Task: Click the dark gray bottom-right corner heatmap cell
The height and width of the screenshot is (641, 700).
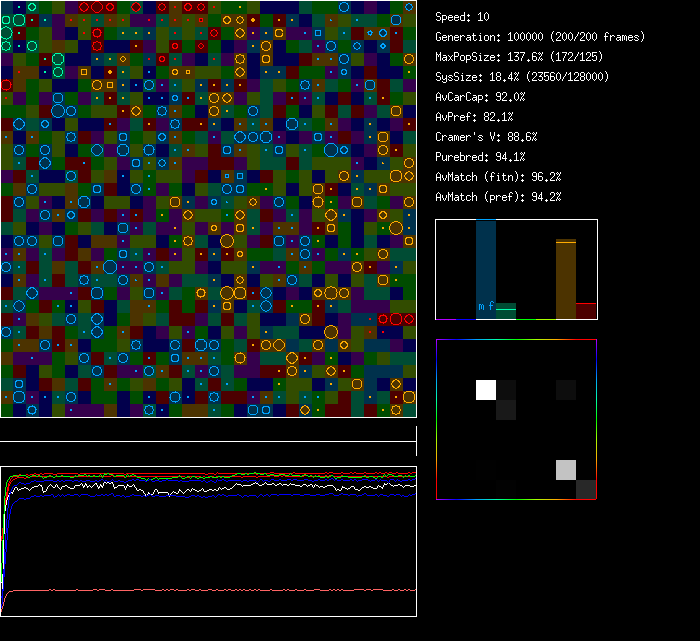Action: 586,489
